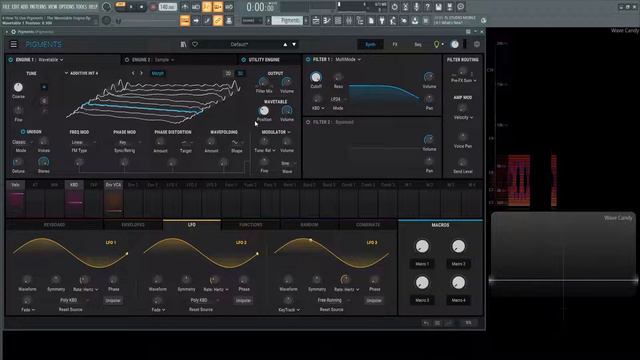Click FL Studio metronome icon
The width and height of the screenshot is (640, 360).
pos(185,7)
